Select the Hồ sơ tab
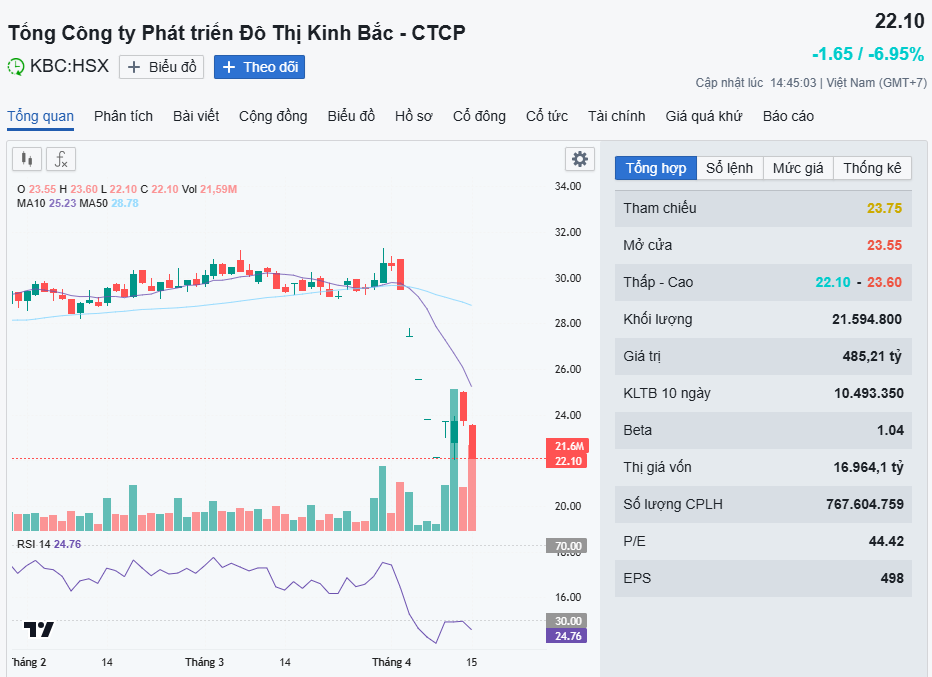The height and width of the screenshot is (677, 932). tap(414, 116)
